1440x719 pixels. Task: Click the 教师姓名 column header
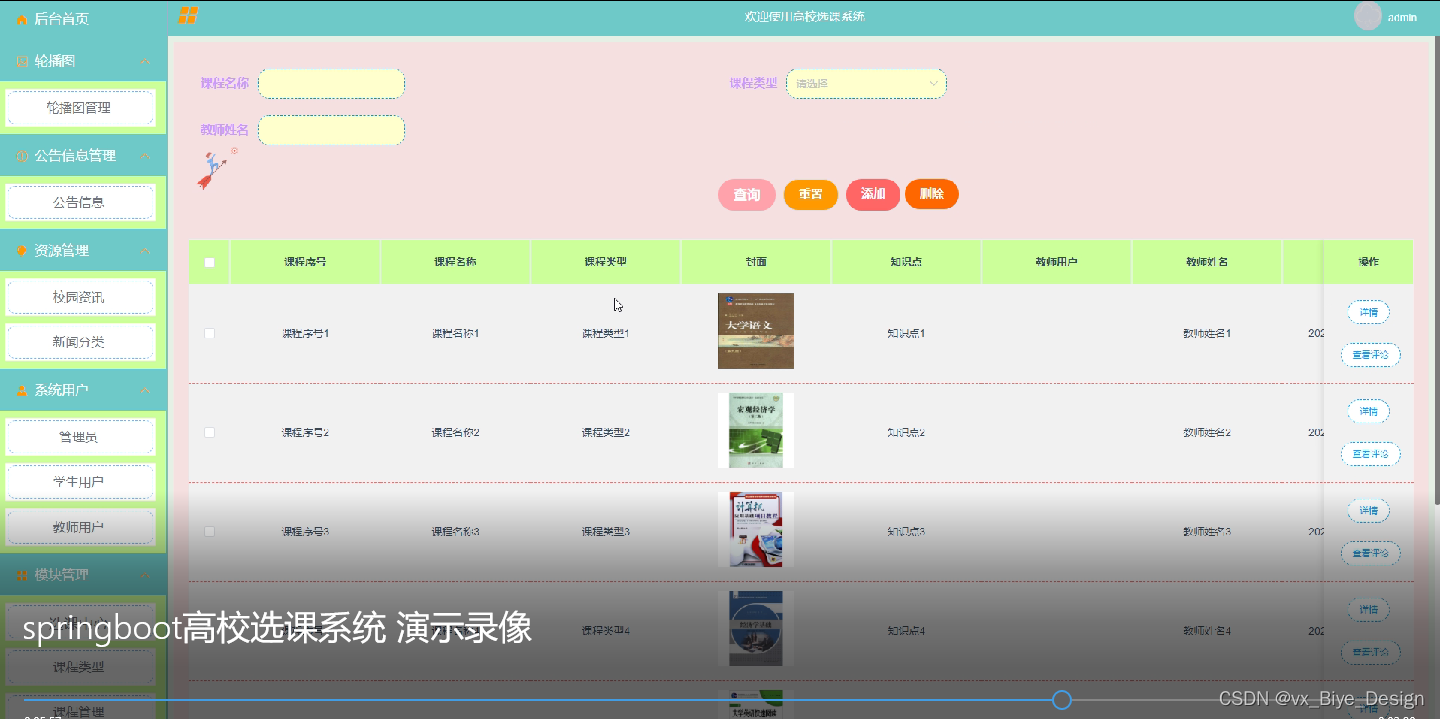point(1206,262)
